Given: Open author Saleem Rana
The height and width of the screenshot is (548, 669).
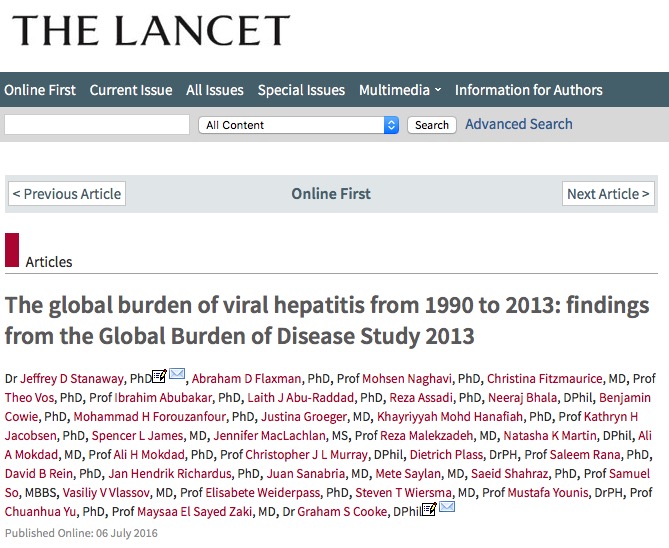Looking at the screenshot, I should point(585,455).
